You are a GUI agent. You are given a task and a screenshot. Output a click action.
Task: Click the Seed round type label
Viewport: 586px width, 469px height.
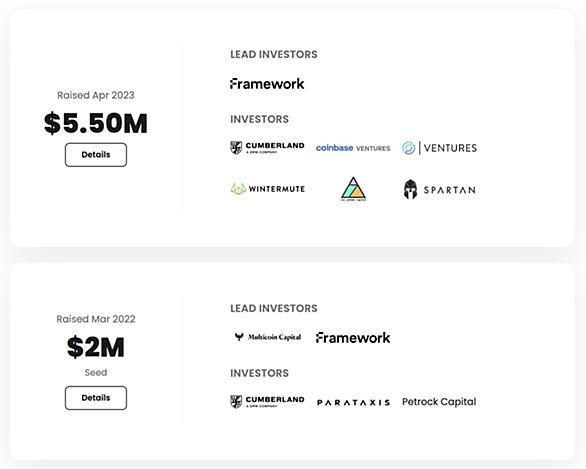96,373
